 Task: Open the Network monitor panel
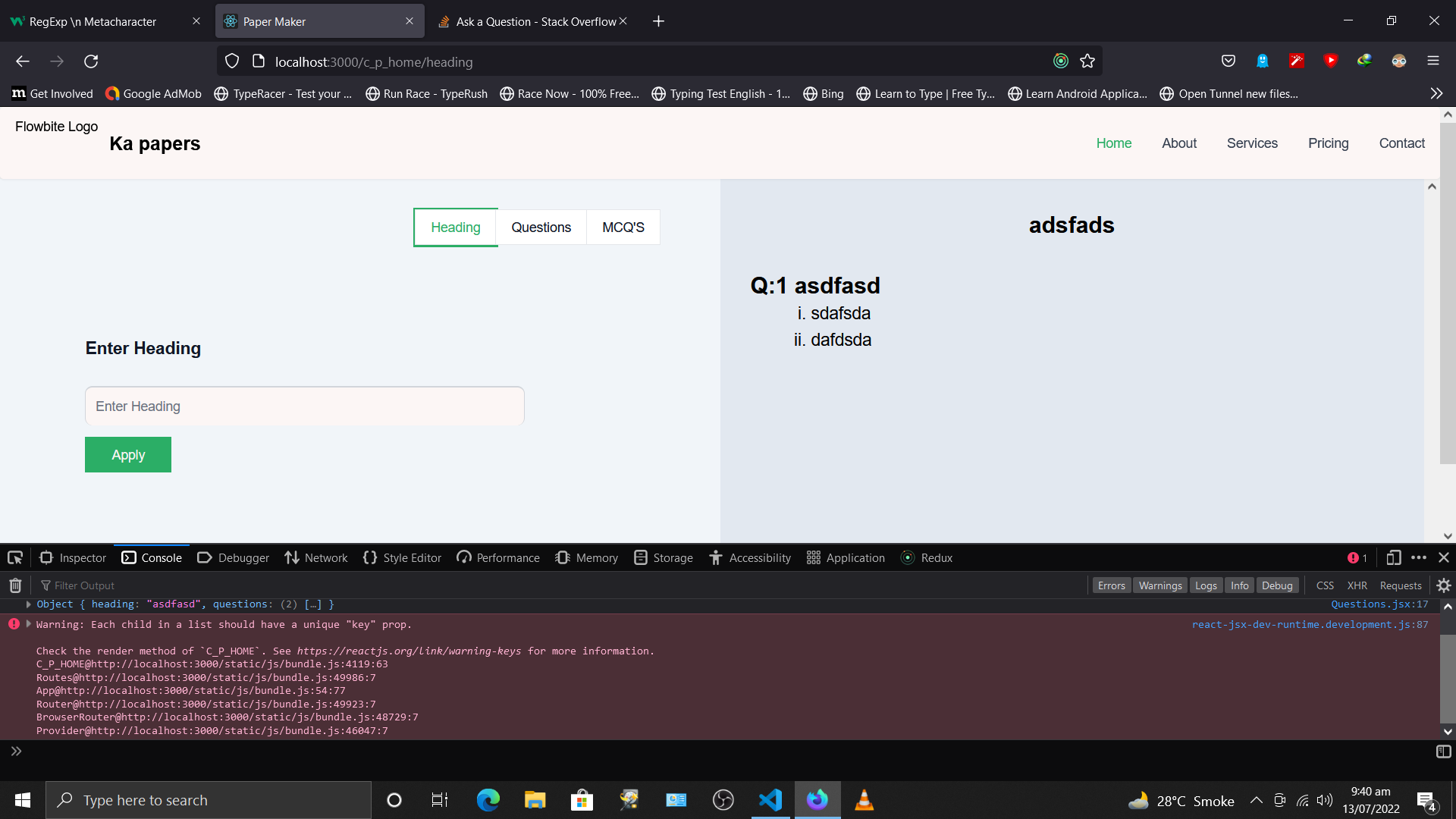325,557
